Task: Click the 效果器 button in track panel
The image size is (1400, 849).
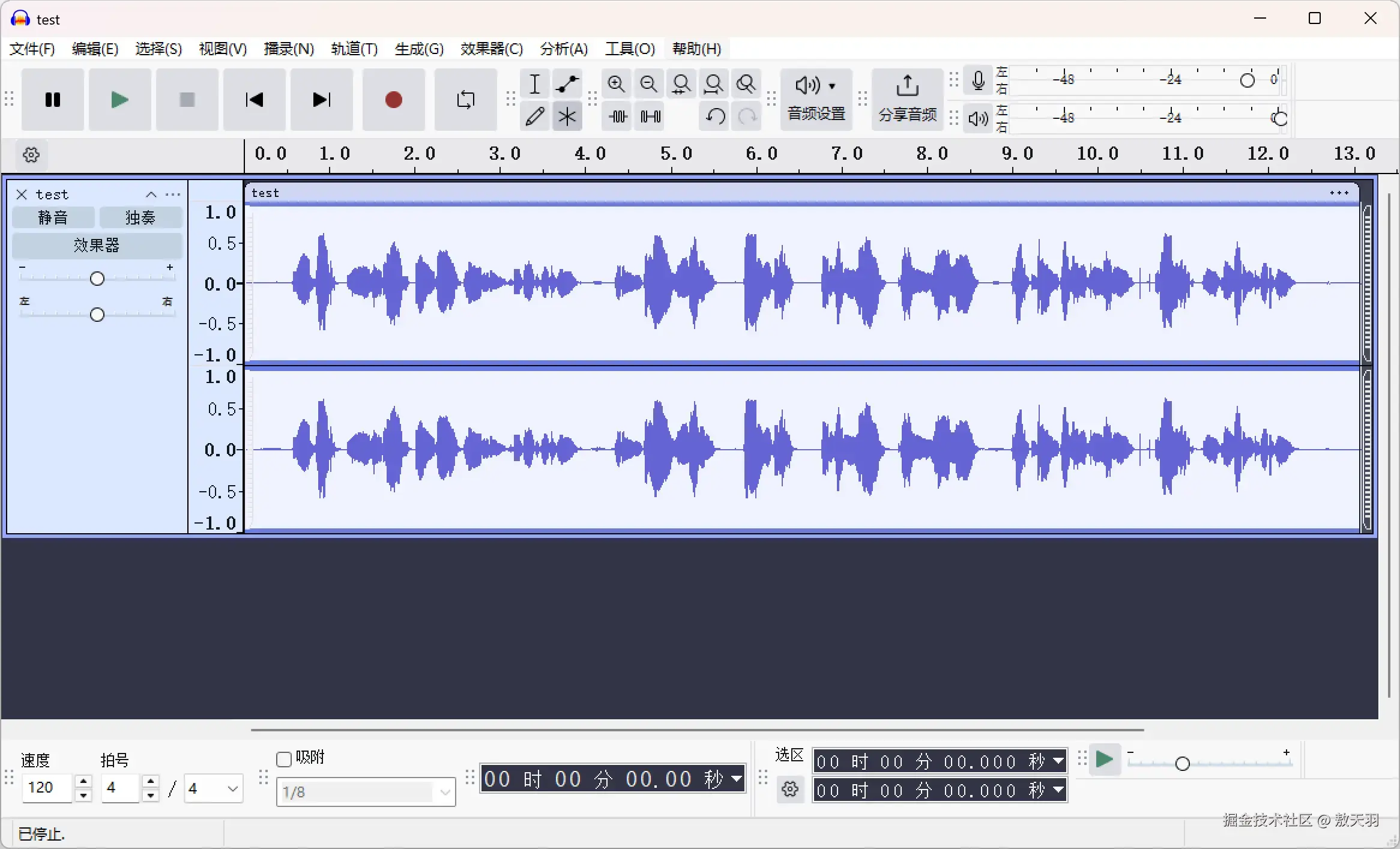Action: (97, 245)
